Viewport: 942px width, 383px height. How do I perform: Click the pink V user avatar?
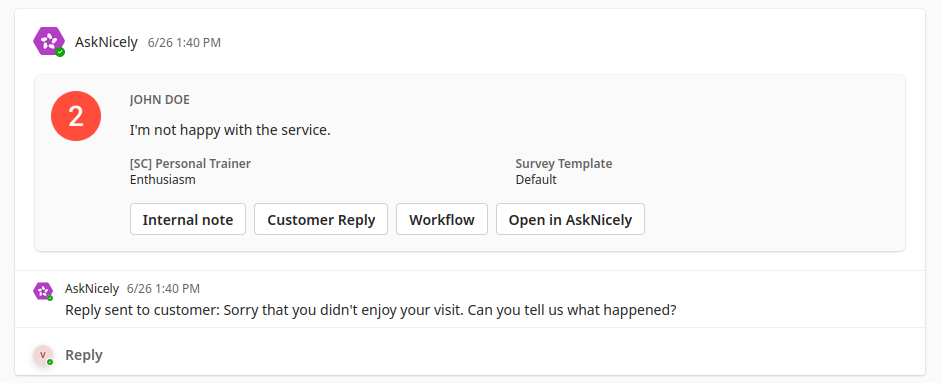pos(43,355)
